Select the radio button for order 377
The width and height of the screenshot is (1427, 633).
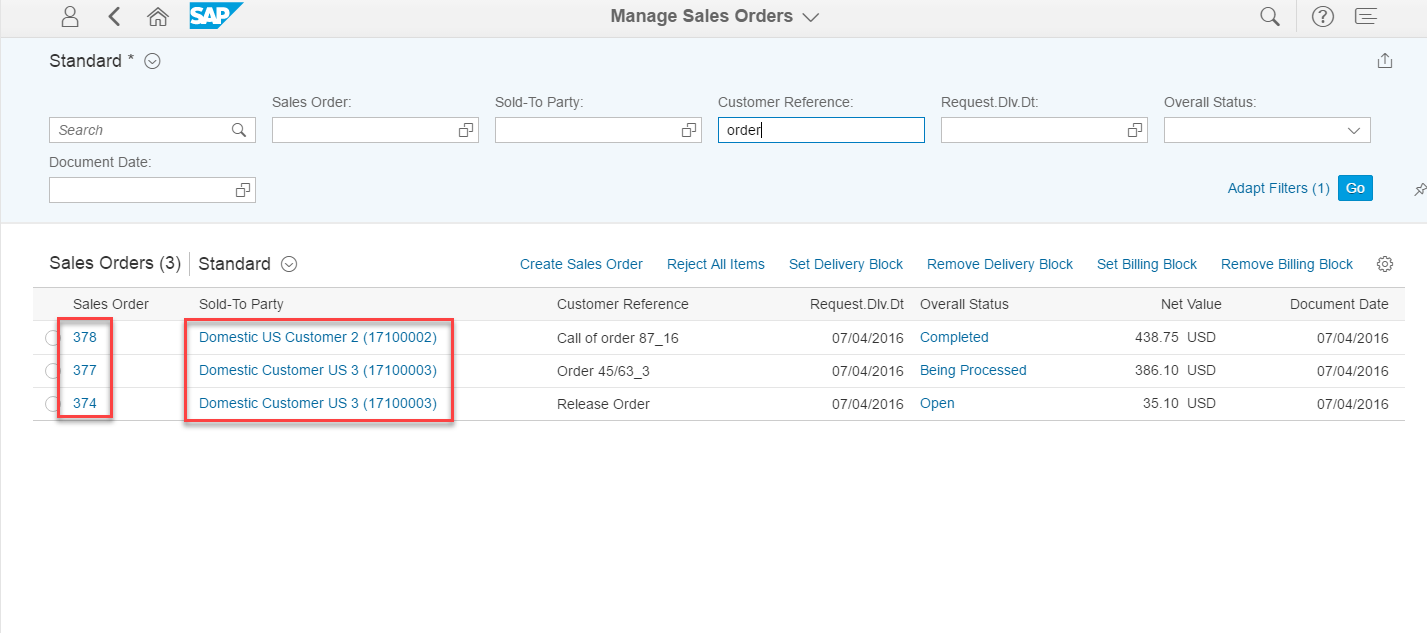click(x=53, y=371)
